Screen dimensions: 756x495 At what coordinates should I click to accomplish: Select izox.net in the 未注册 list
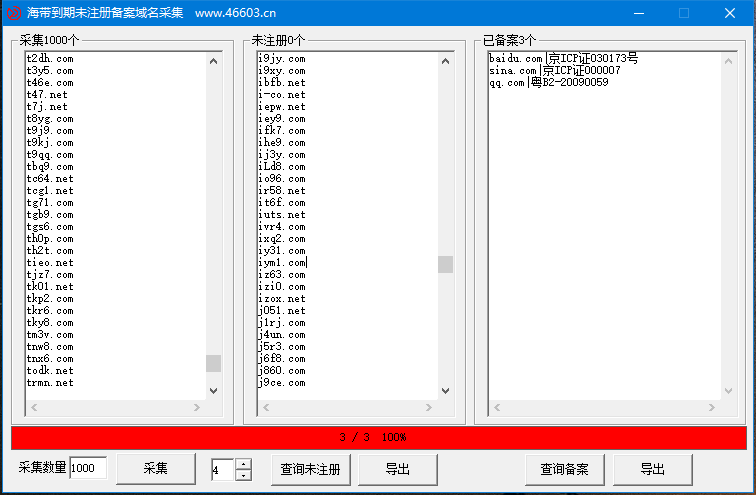click(282, 299)
